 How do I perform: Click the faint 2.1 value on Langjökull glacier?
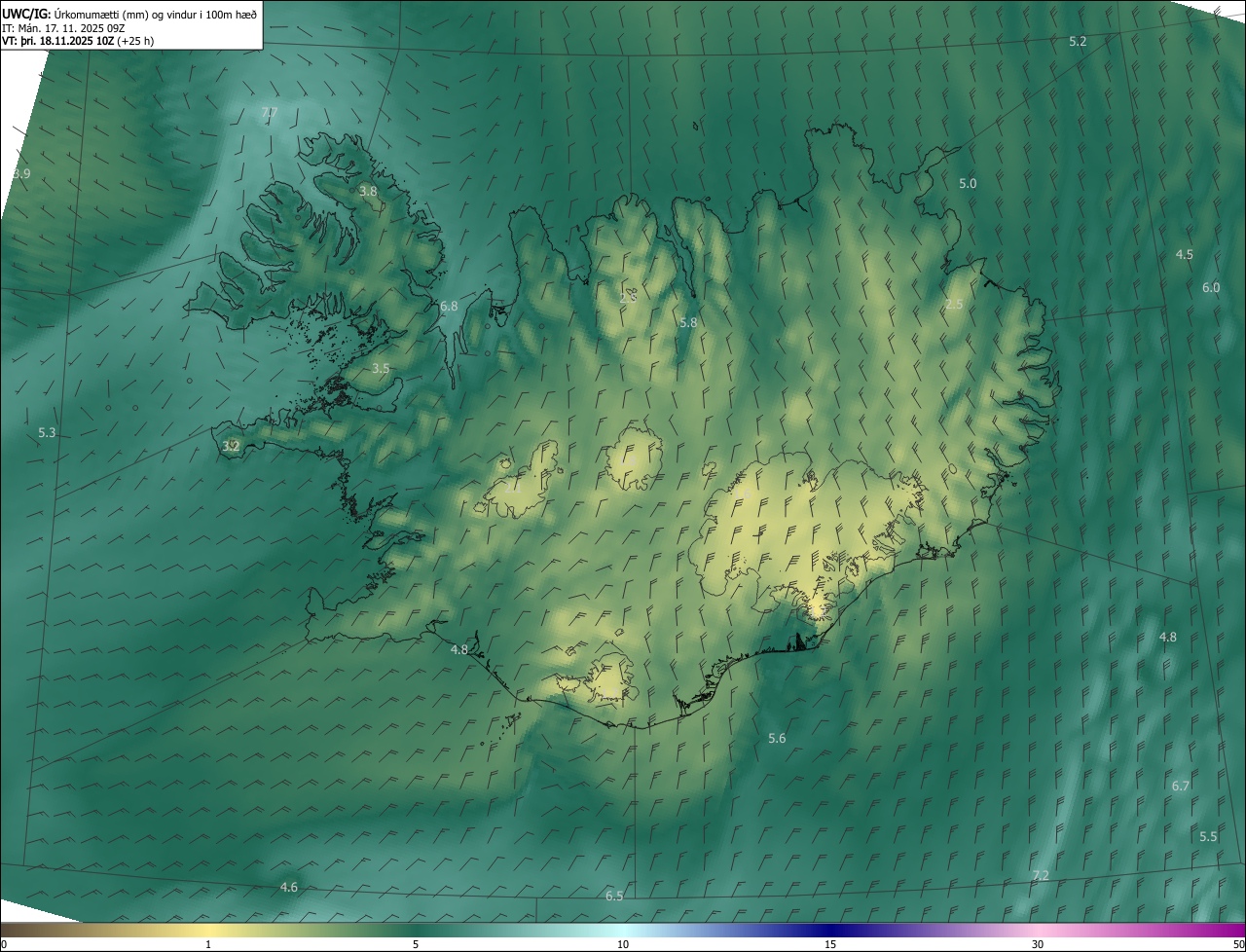[x=512, y=487]
